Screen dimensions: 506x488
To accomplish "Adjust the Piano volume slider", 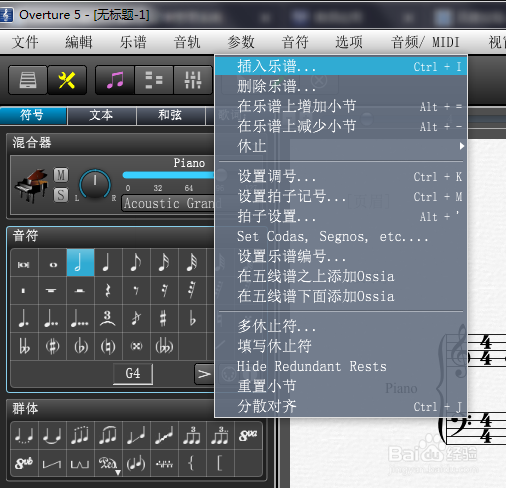I will (x=168, y=175).
